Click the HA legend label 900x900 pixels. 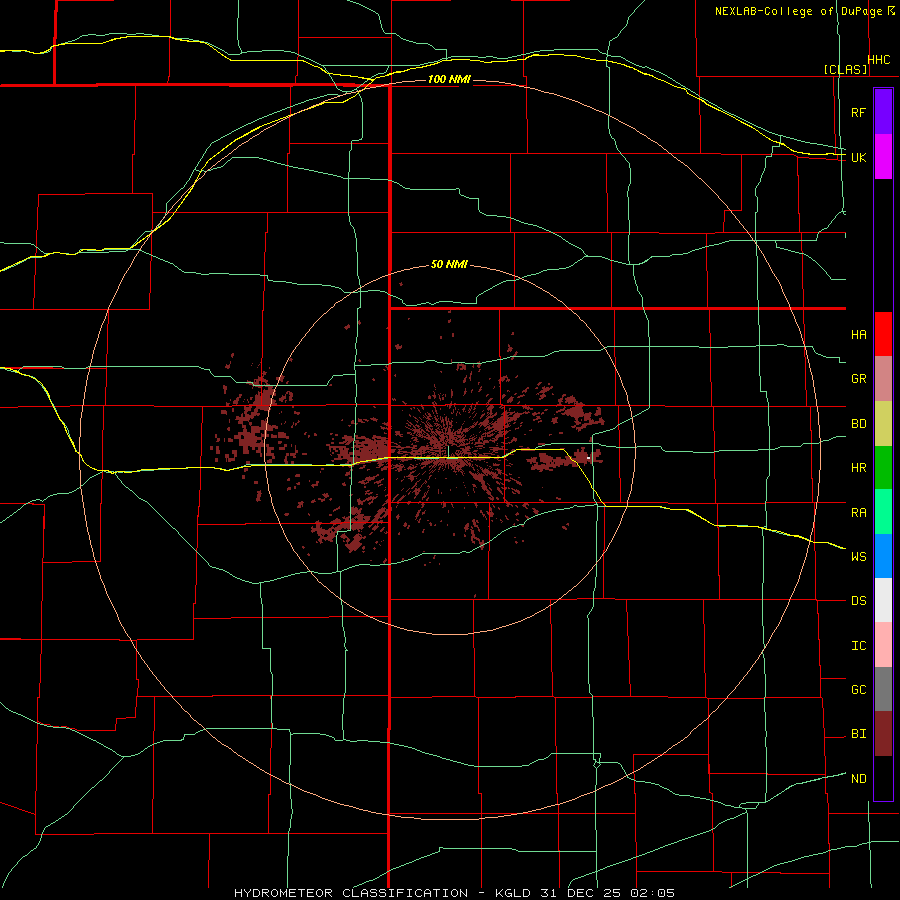tap(858, 334)
